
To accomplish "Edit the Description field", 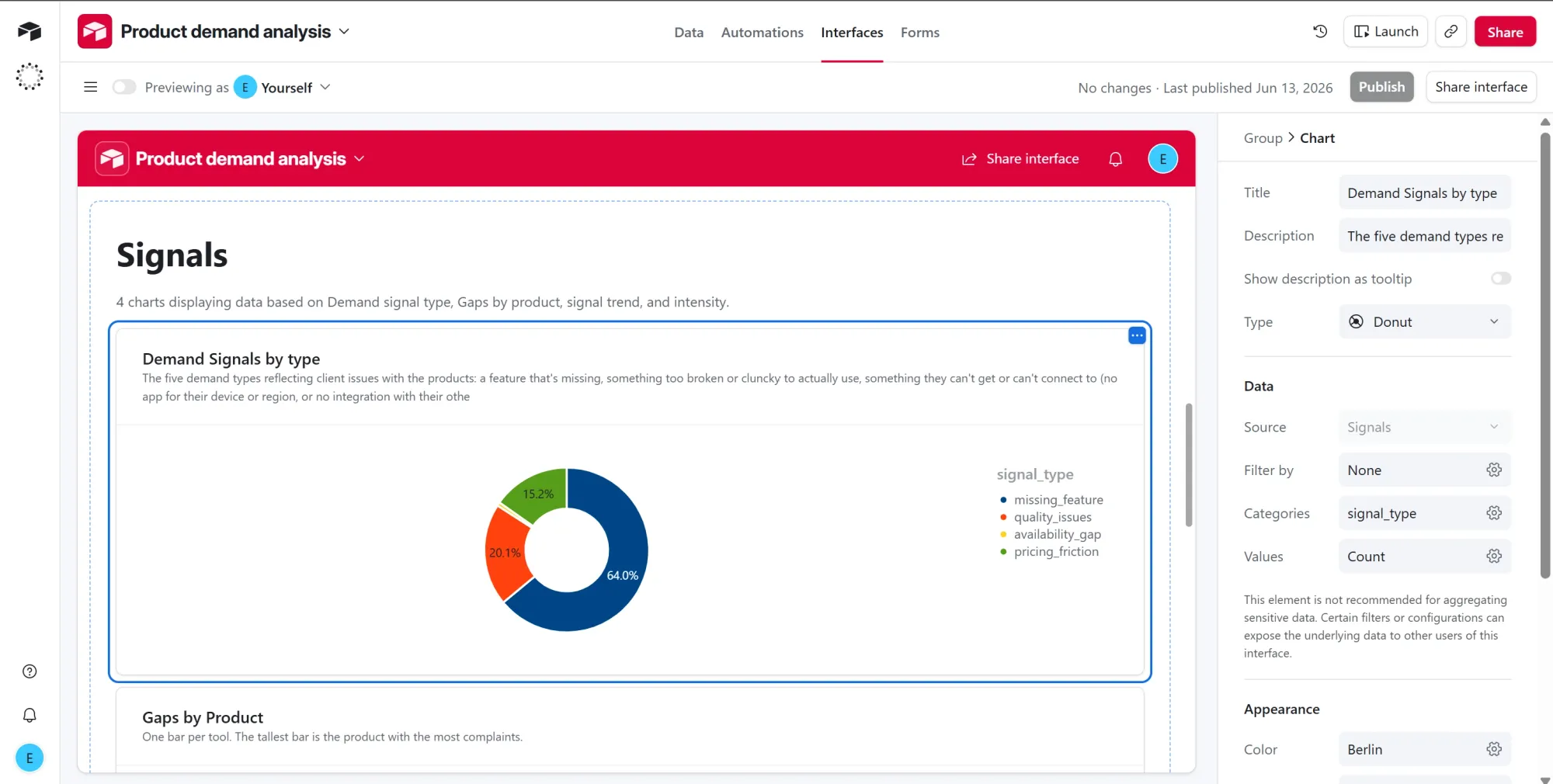I will [1425, 236].
